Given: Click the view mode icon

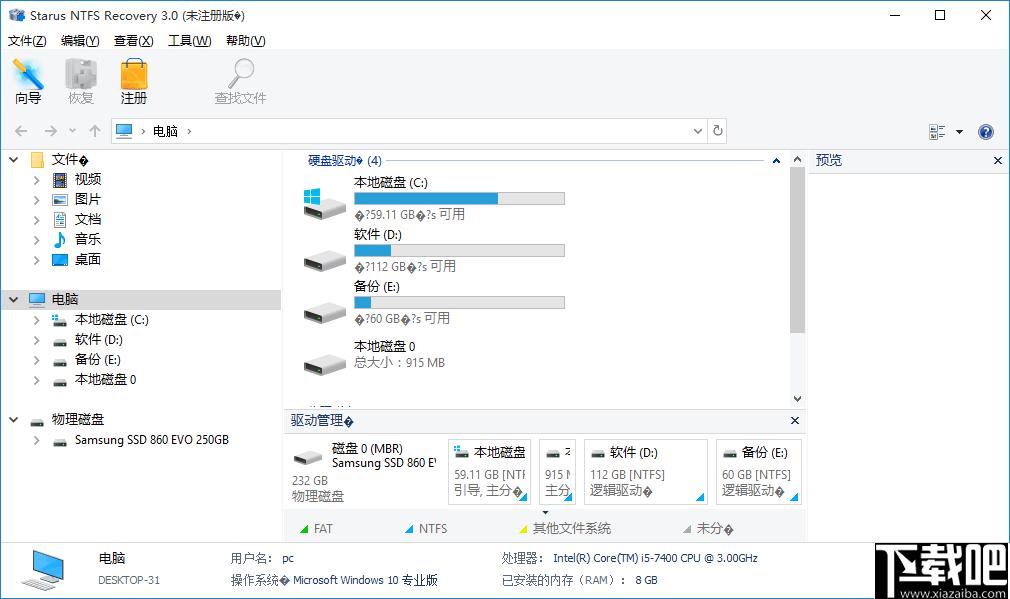Looking at the screenshot, I should coord(937,132).
